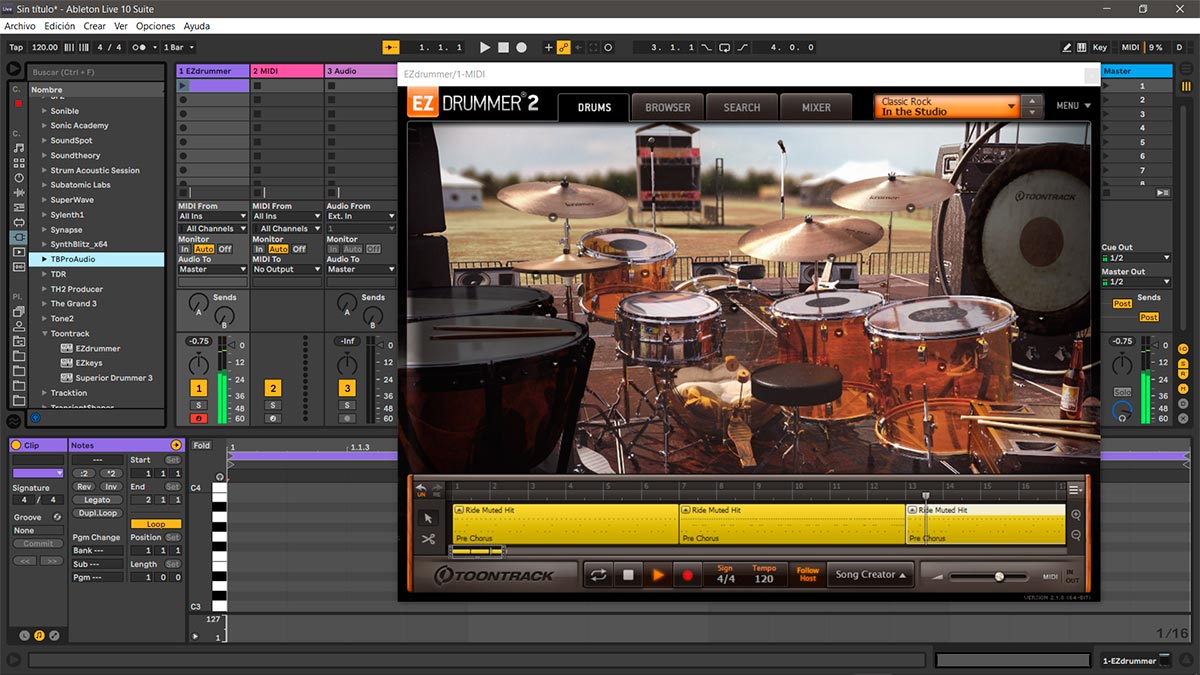The image size is (1200, 675).
Task: Click the Superior Drummer 3 plugin icon
Action: (67, 378)
